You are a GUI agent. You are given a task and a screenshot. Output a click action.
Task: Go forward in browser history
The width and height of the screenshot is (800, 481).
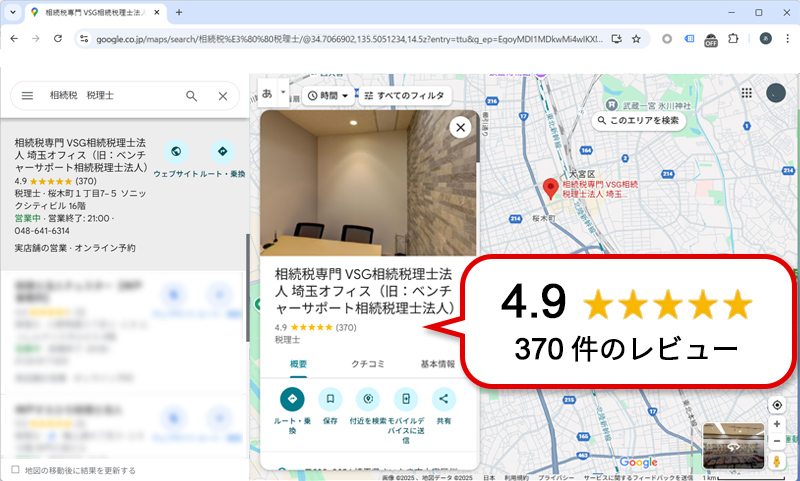click(36, 39)
